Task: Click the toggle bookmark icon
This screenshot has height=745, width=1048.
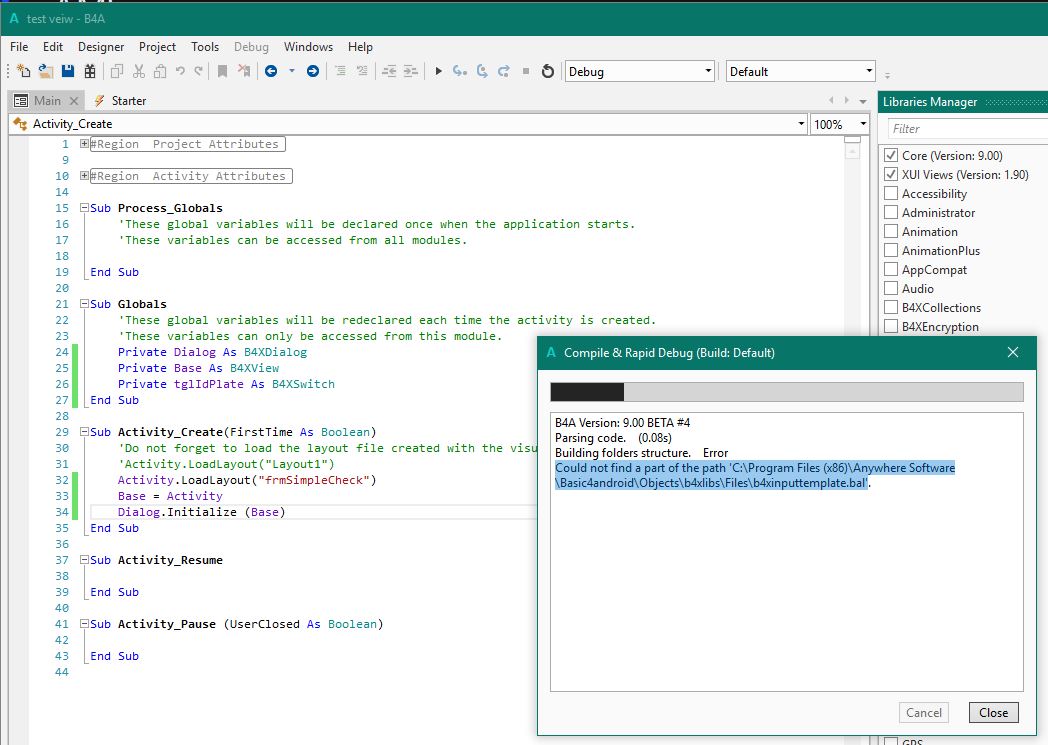Action: click(222, 71)
